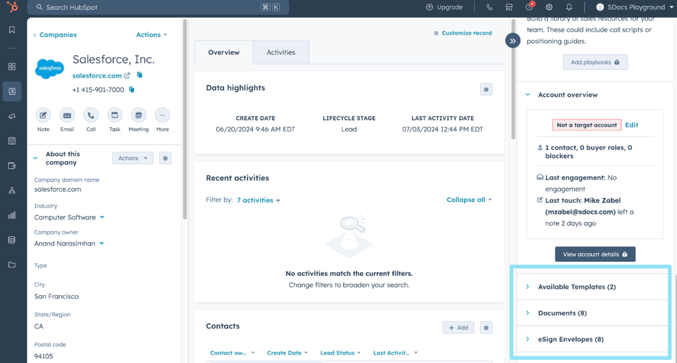
Task: Open the bookmarks sidebar icon
Action: tap(12, 30)
